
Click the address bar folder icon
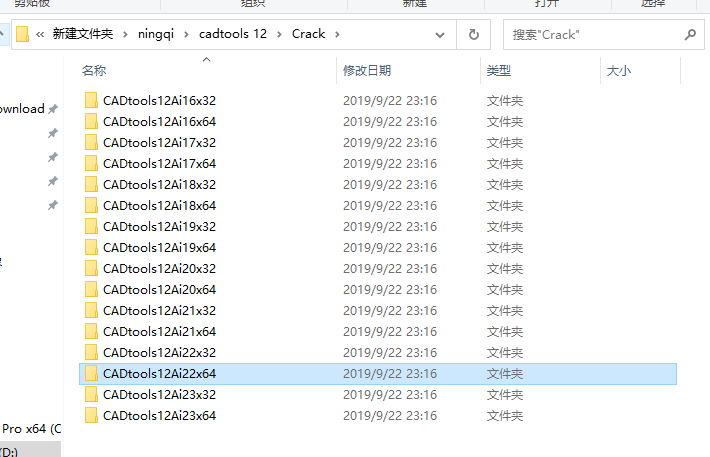coord(22,34)
